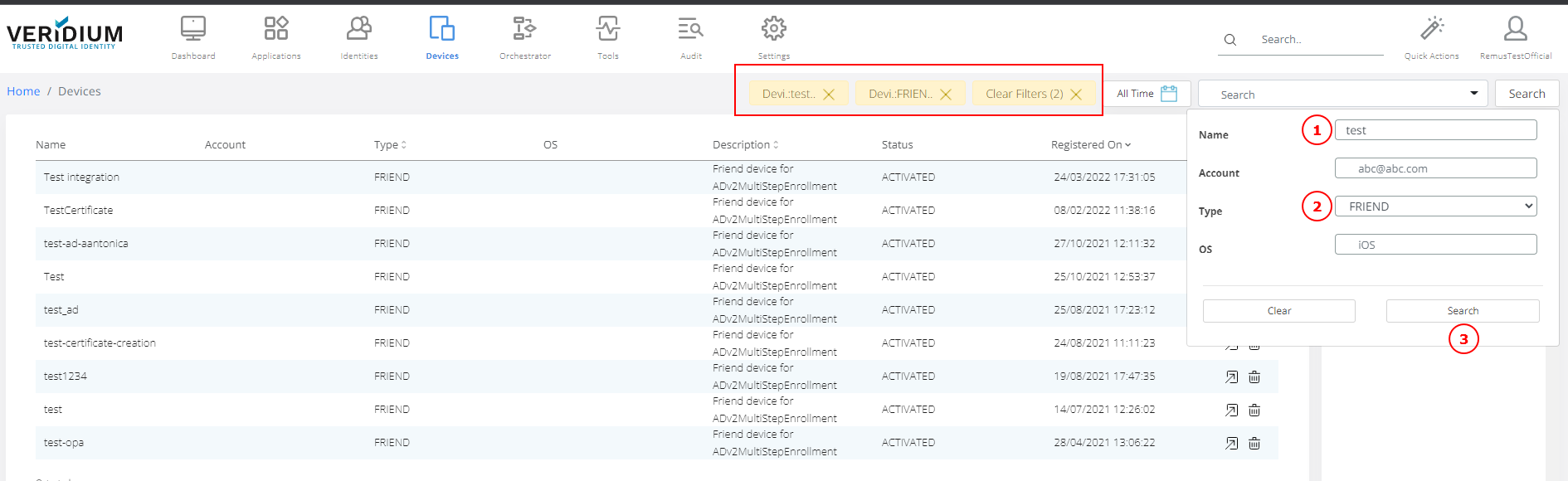Delete the test1234 device via its trash icon
The height and width of the screenshot is (481, 1568).
(x=1254, y=377)
